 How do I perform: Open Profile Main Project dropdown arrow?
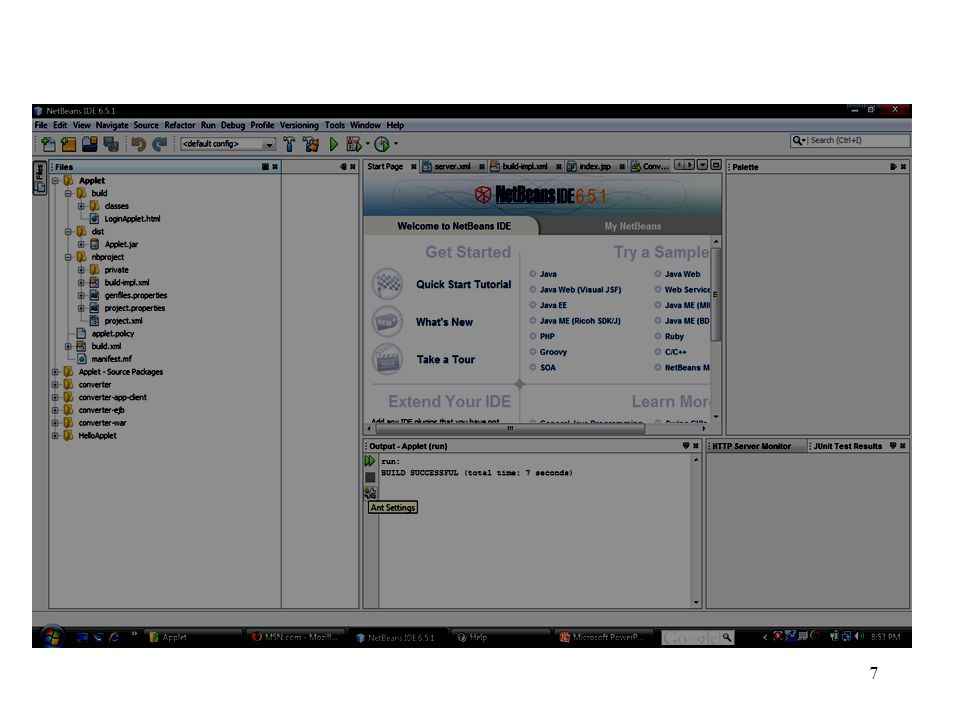(396, 144)
